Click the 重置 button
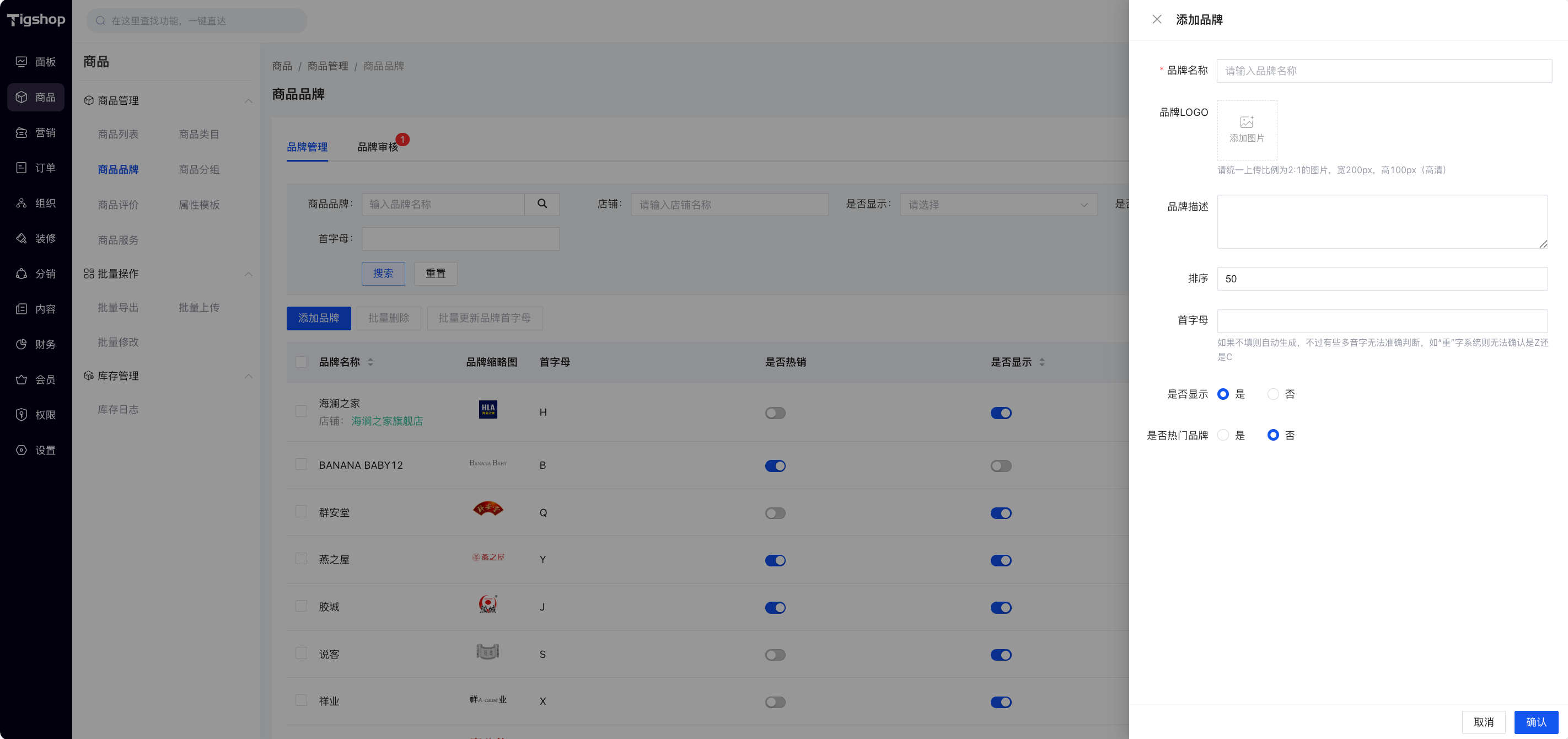Screen dimensions: 1568x739 (435, 274)
